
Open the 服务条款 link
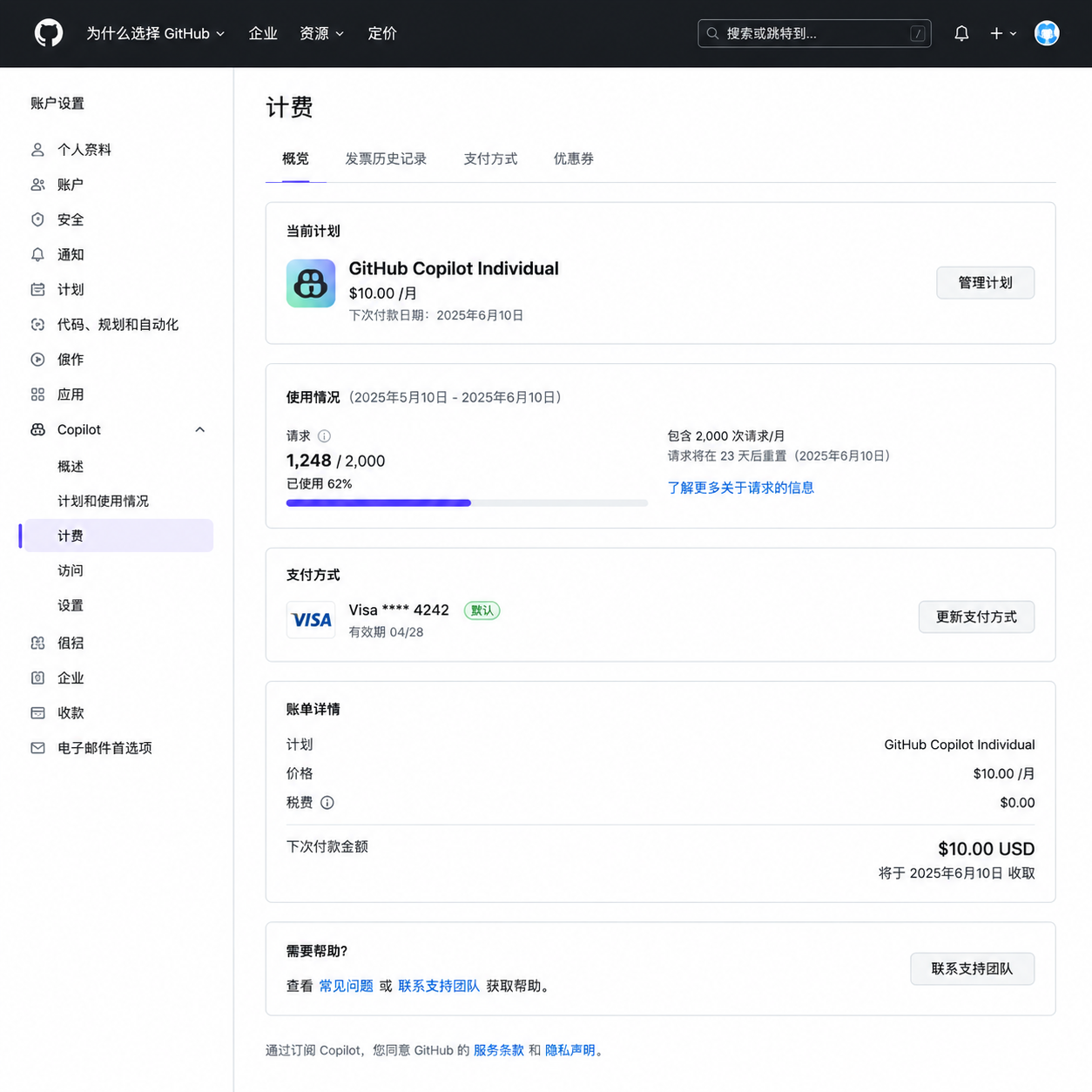coord(499,1050)
